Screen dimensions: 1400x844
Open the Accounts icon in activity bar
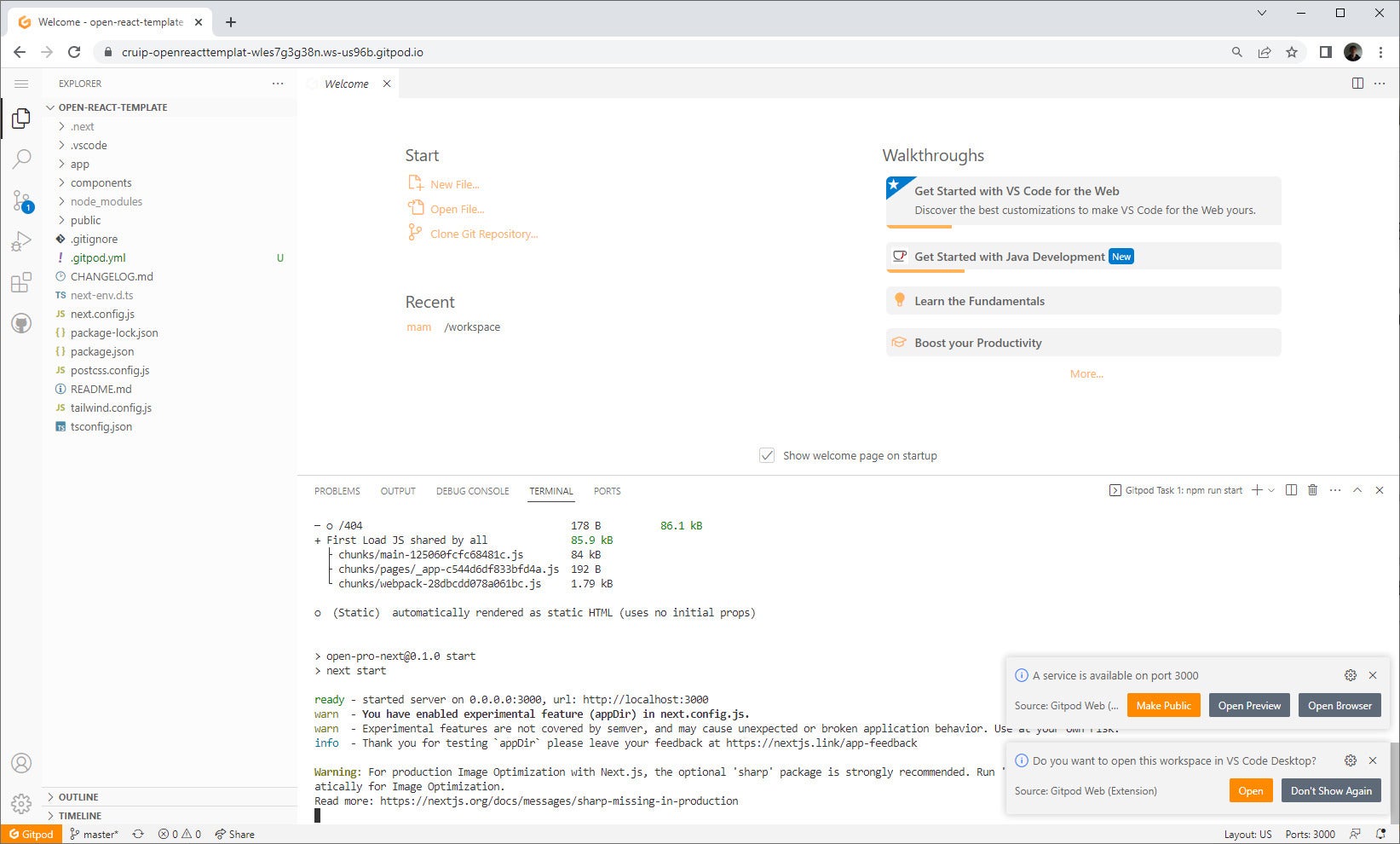tap(21, 763)
